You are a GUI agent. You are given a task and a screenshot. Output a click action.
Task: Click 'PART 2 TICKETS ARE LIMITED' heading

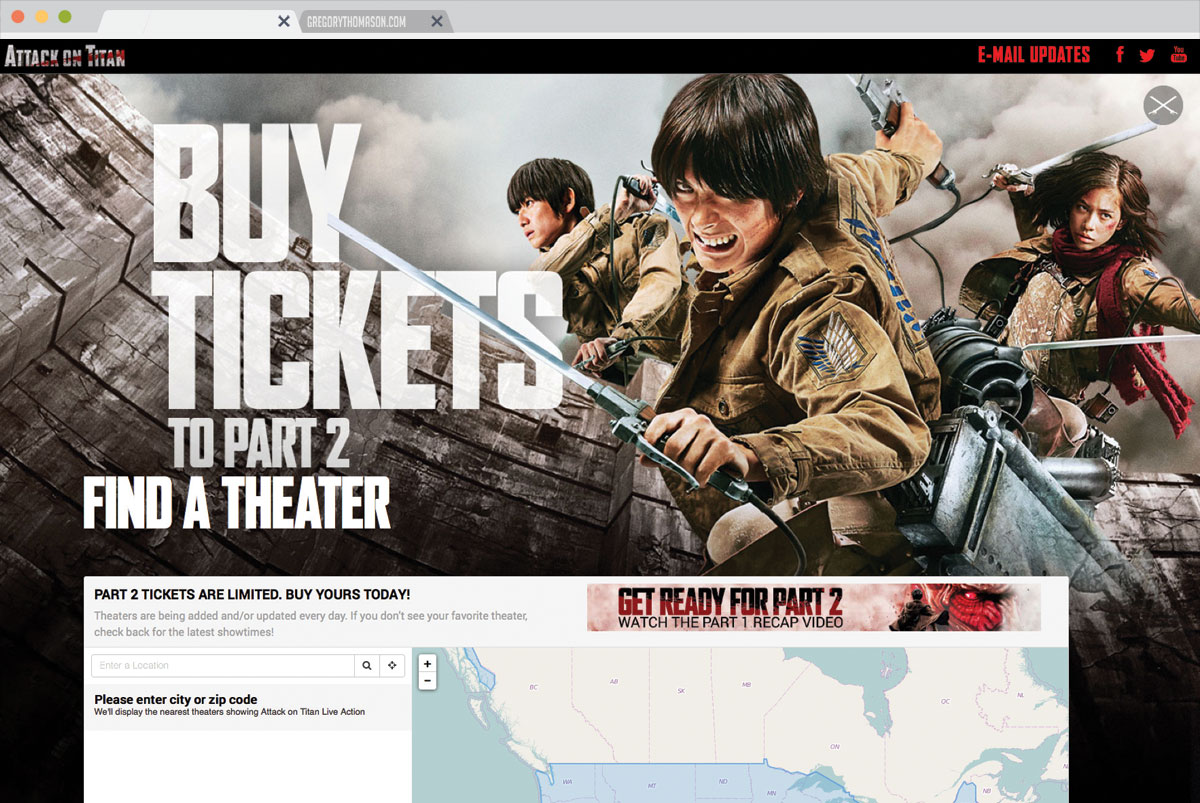[x=252, y=595]
